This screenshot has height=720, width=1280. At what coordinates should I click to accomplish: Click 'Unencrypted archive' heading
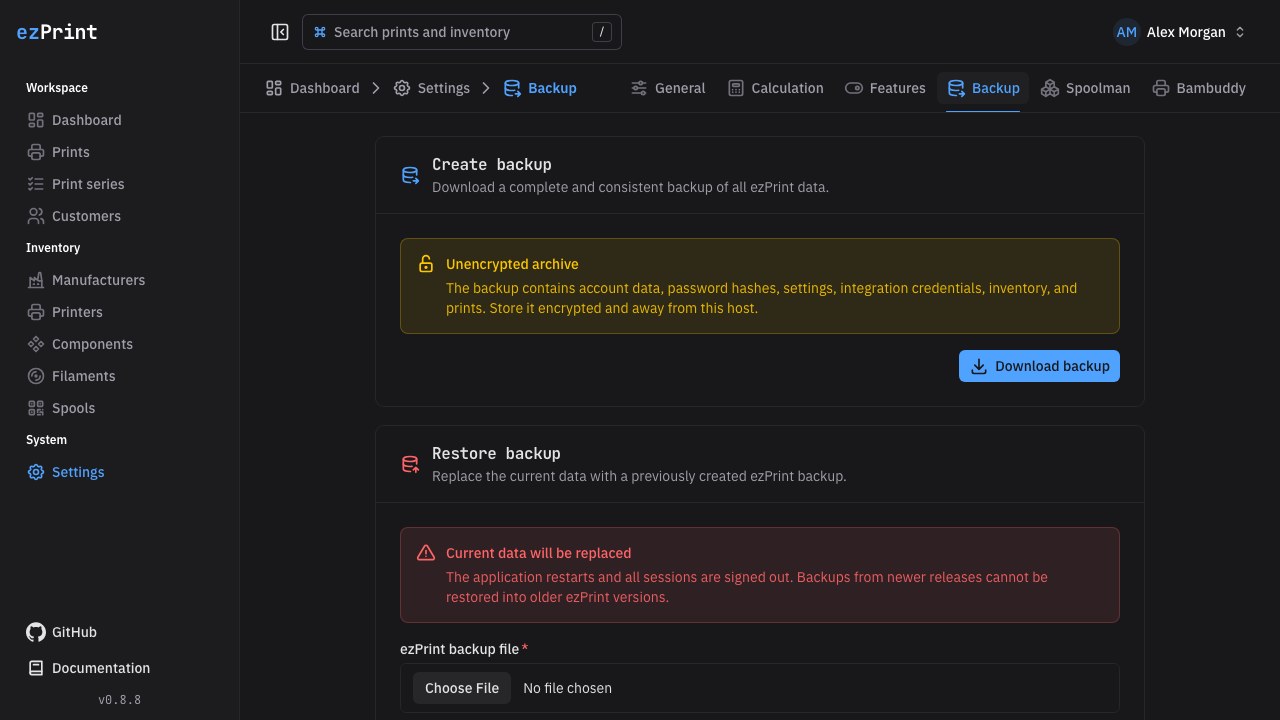(512, 264)
